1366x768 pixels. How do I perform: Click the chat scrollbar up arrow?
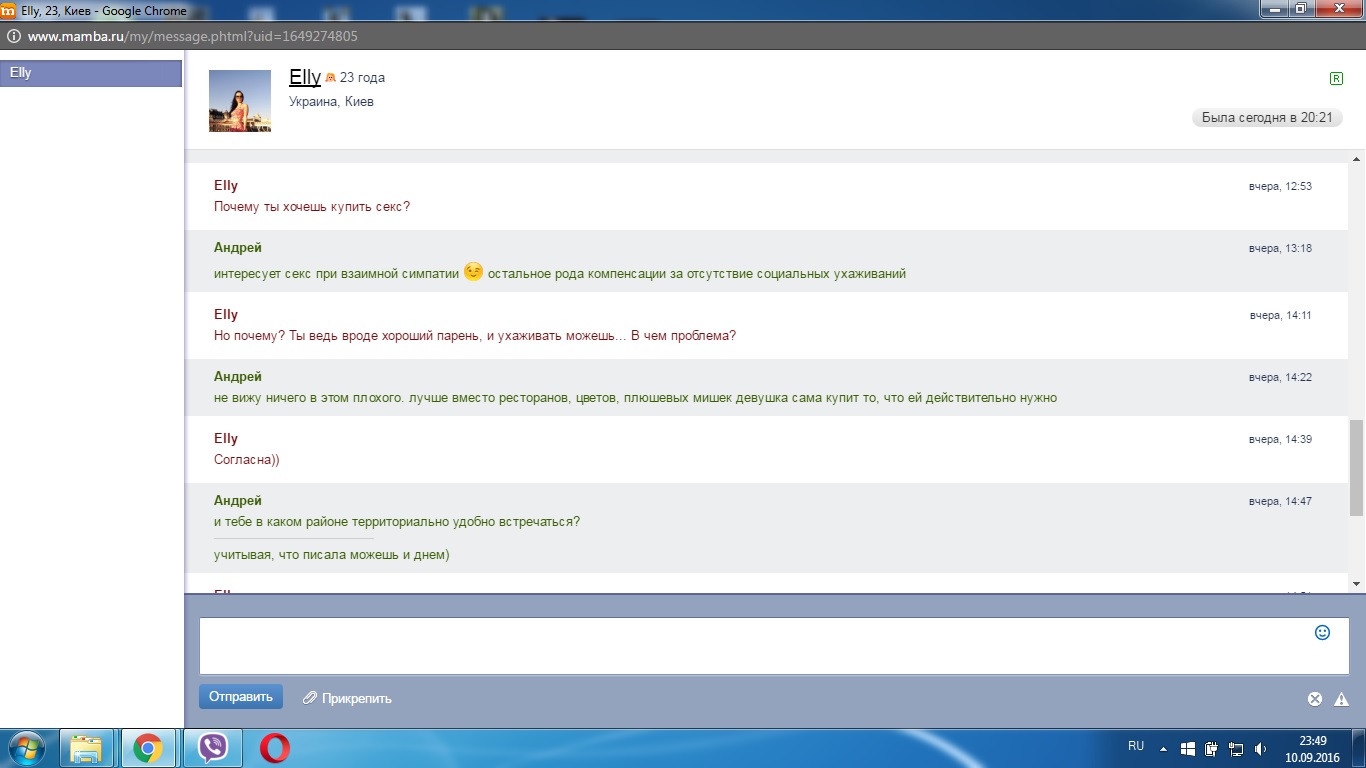(1357, 160)
